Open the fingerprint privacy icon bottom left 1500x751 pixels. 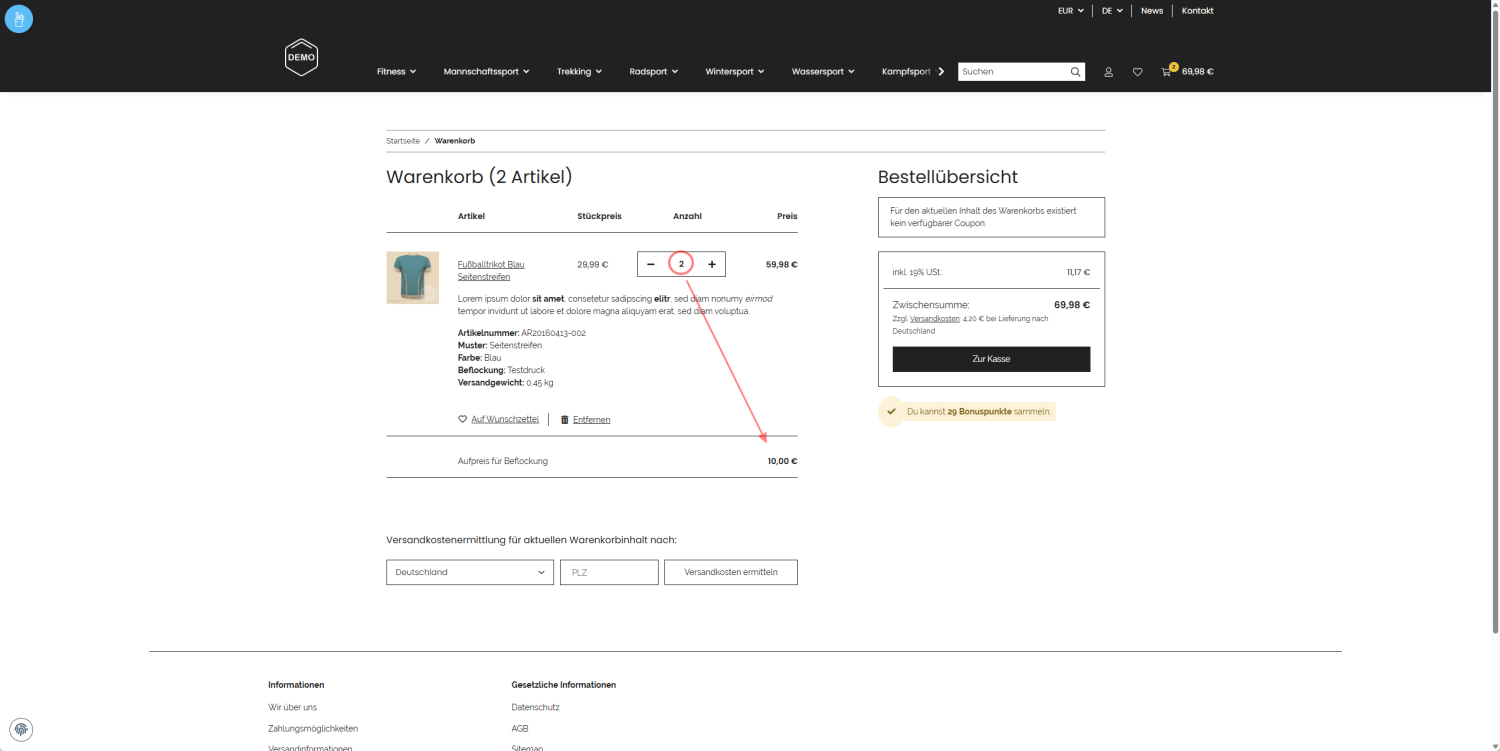[21, 729]
